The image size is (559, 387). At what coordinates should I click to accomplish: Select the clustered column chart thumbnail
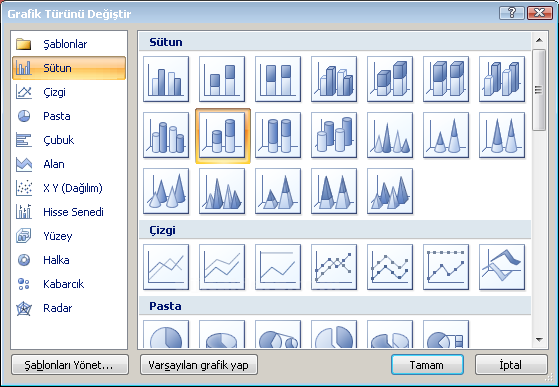166,79
